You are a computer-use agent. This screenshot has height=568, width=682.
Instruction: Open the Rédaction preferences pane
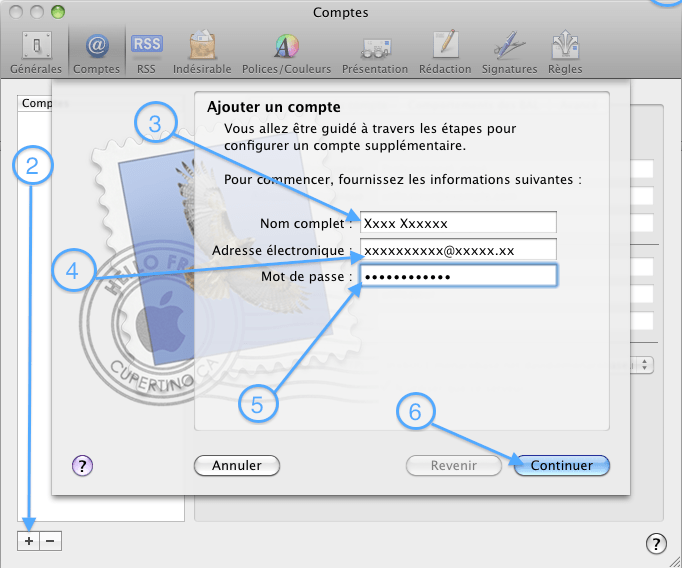(x=445, y=52)
